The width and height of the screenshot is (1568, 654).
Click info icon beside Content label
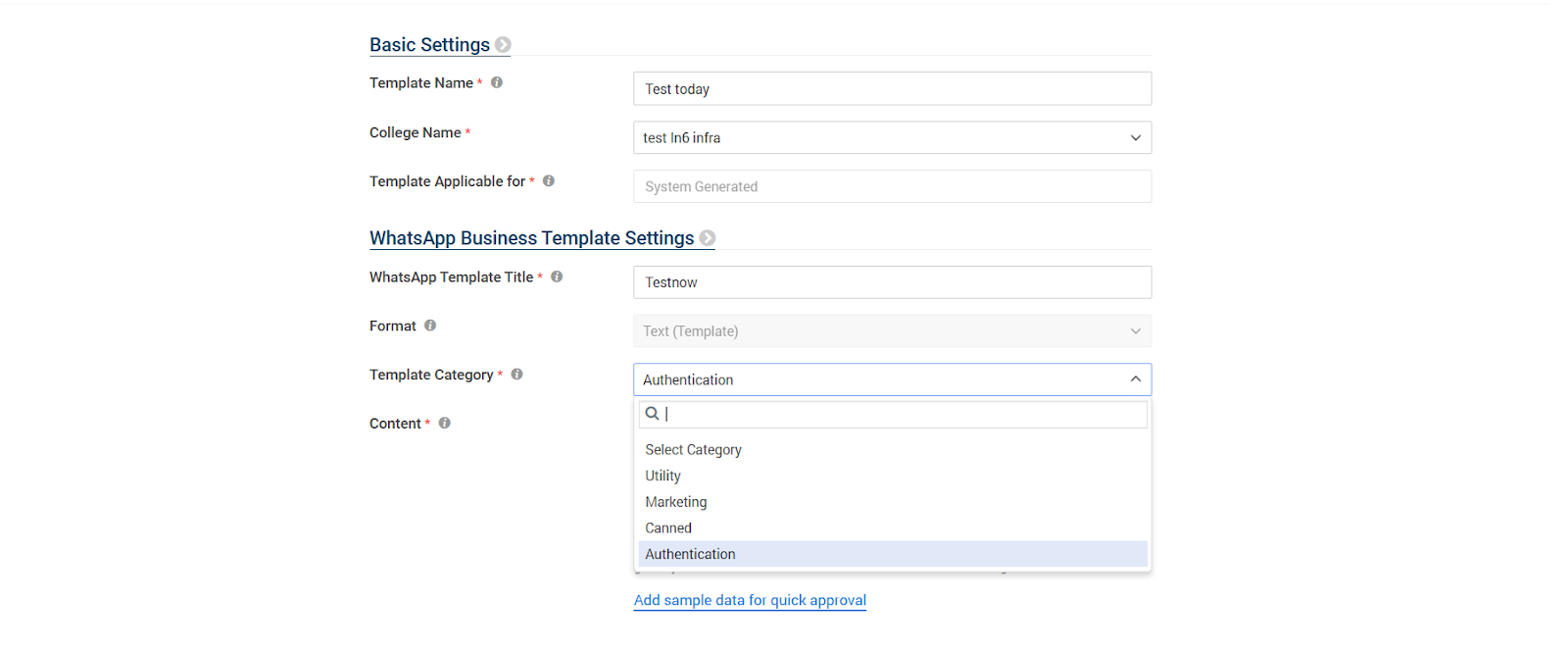(x=445, y=424)
